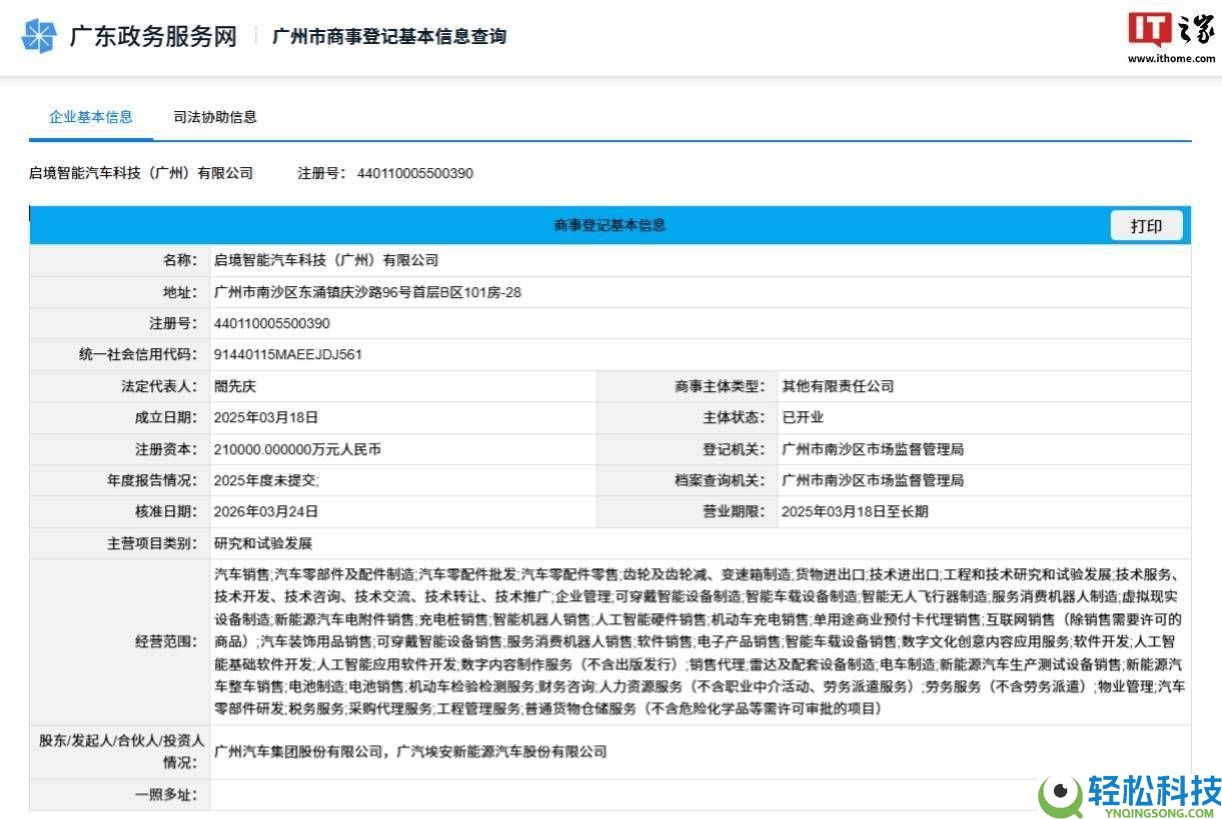The height and width of the screenshot is (819, 1222).
Task: Click the 研究和试验发展 category value
Action: (x=263, y=543)
